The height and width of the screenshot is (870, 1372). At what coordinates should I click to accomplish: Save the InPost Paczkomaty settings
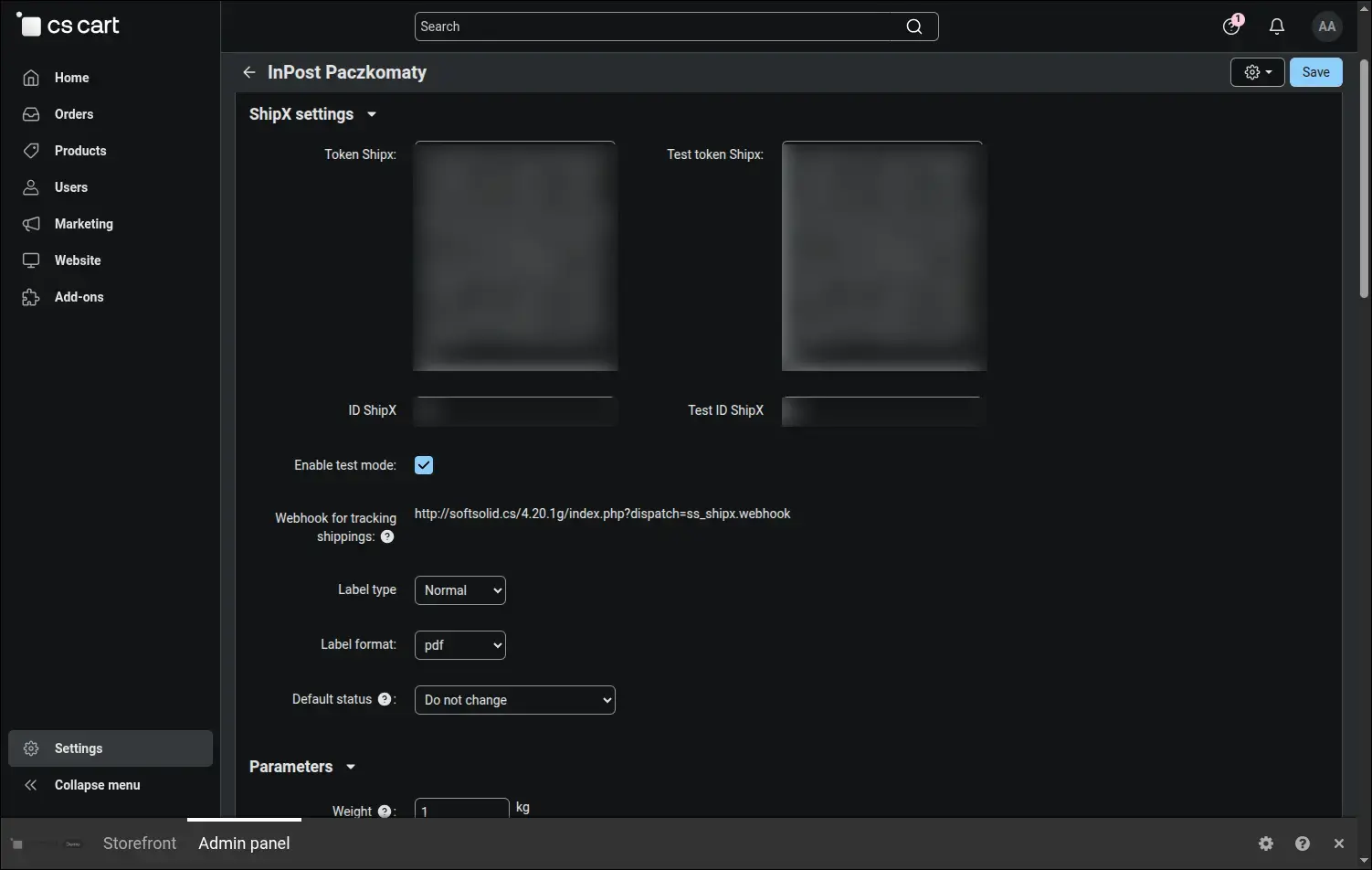click(x=1316, y=72)
